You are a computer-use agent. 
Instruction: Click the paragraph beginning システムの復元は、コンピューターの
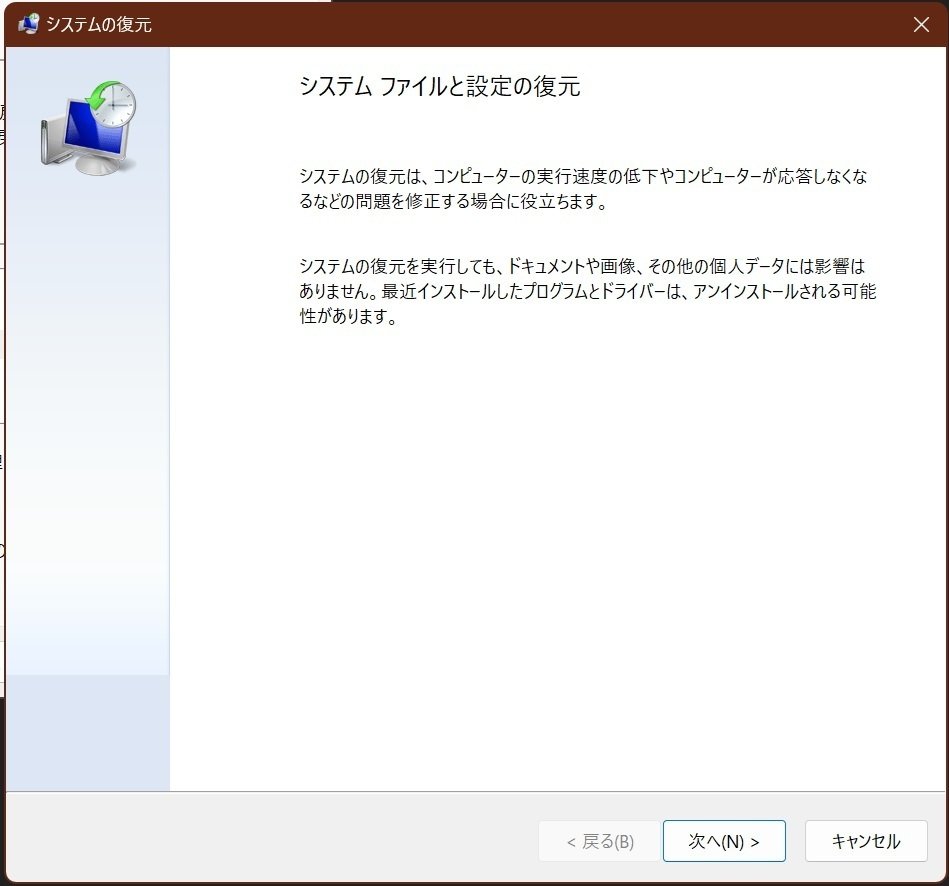tap(583, 188)
